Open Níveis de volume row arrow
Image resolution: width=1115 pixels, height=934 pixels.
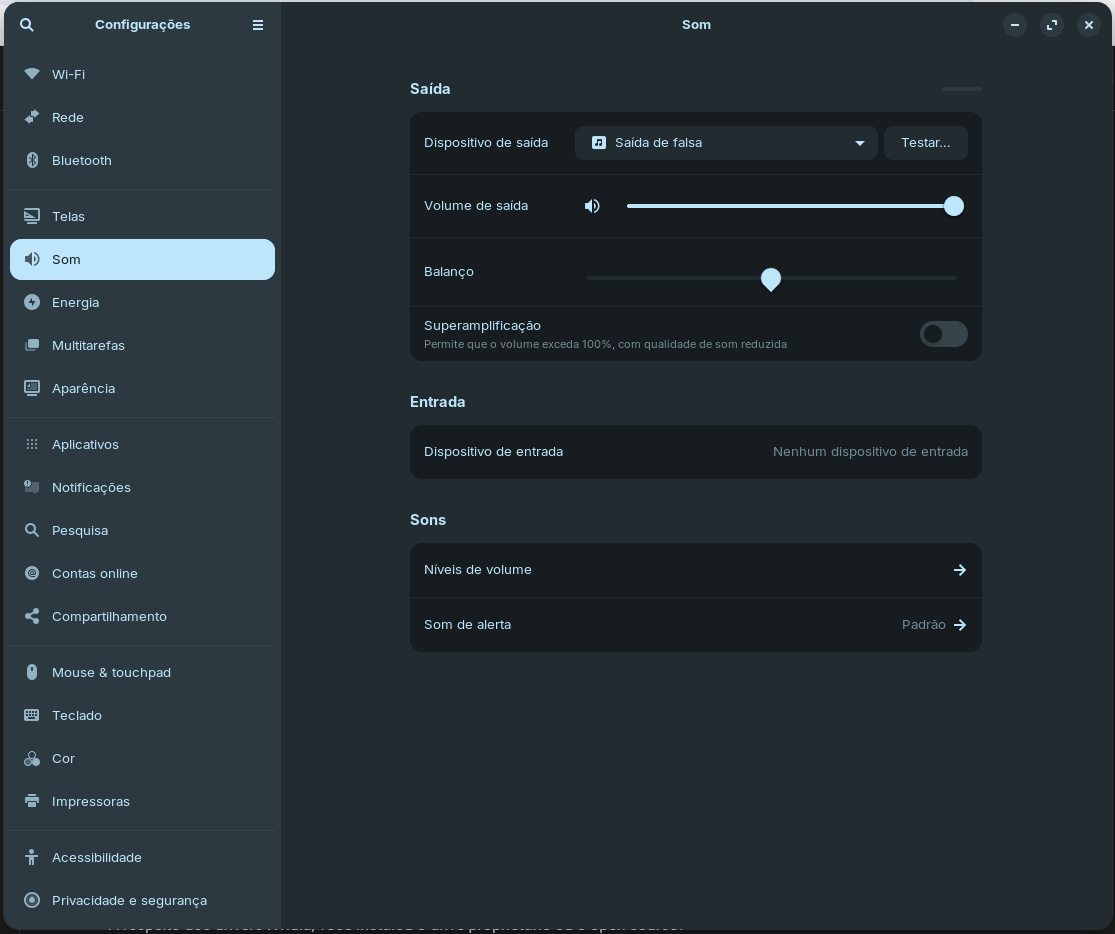tap(959, 570)
